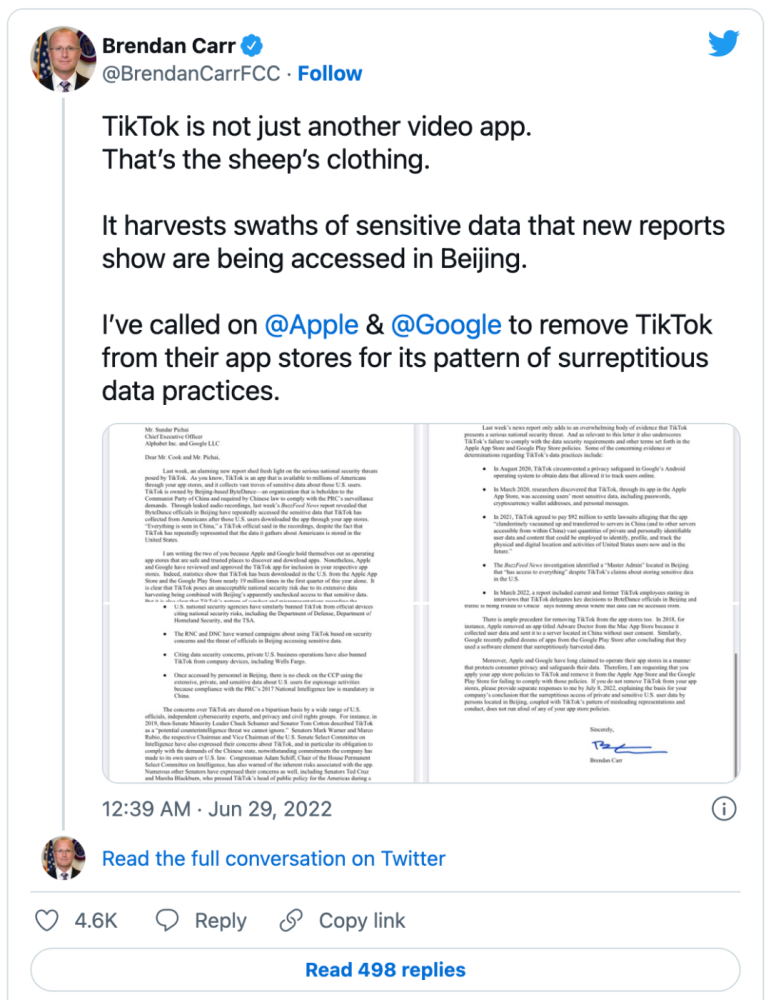Screen dimensions: 771x1000
Task: Open the @Apple mention
Action: point(311,325)
